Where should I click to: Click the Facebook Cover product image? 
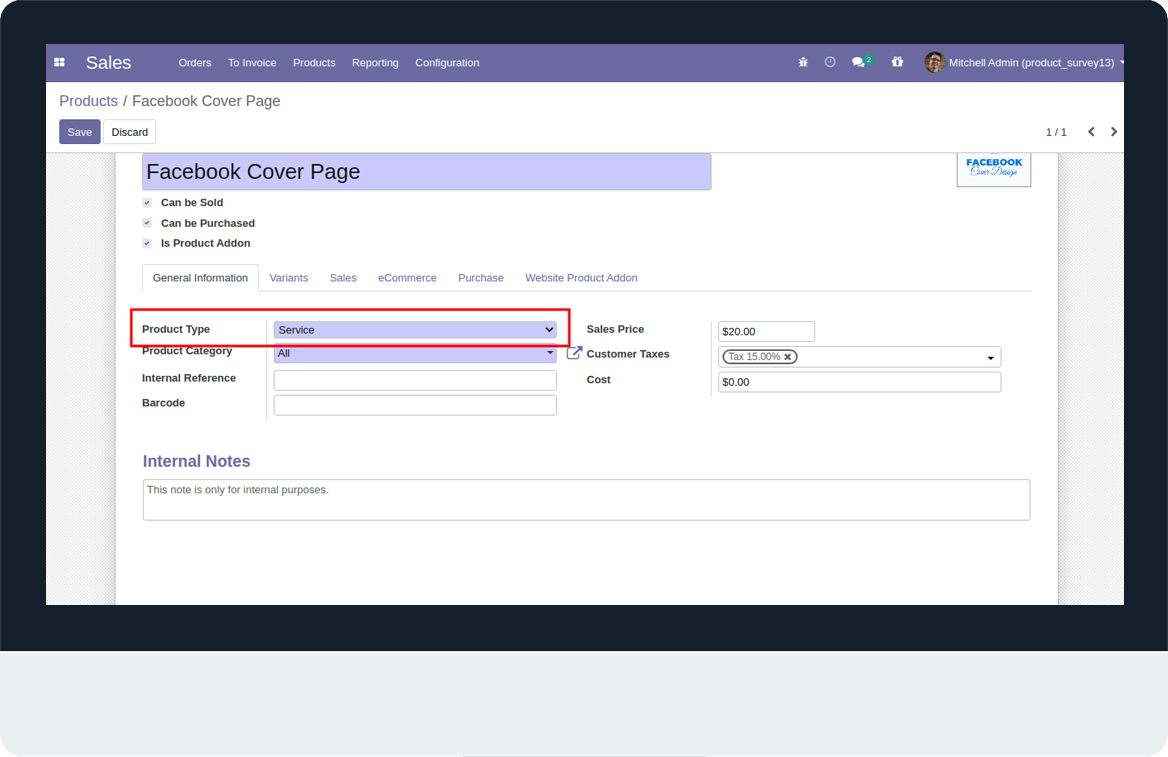pyautogui.click(x=994, y=169)
